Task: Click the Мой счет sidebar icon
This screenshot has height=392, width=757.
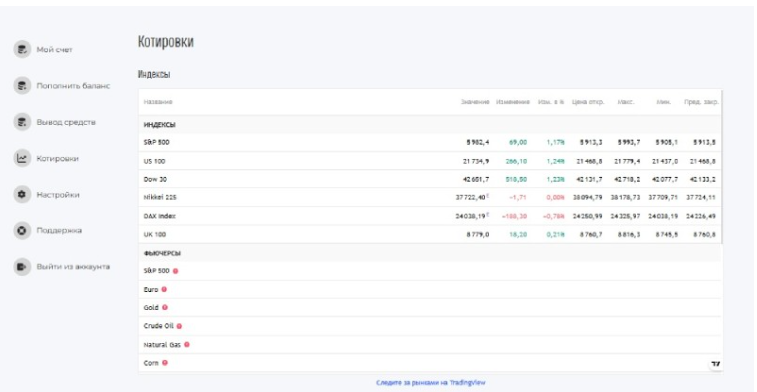Action: (22, 49)
